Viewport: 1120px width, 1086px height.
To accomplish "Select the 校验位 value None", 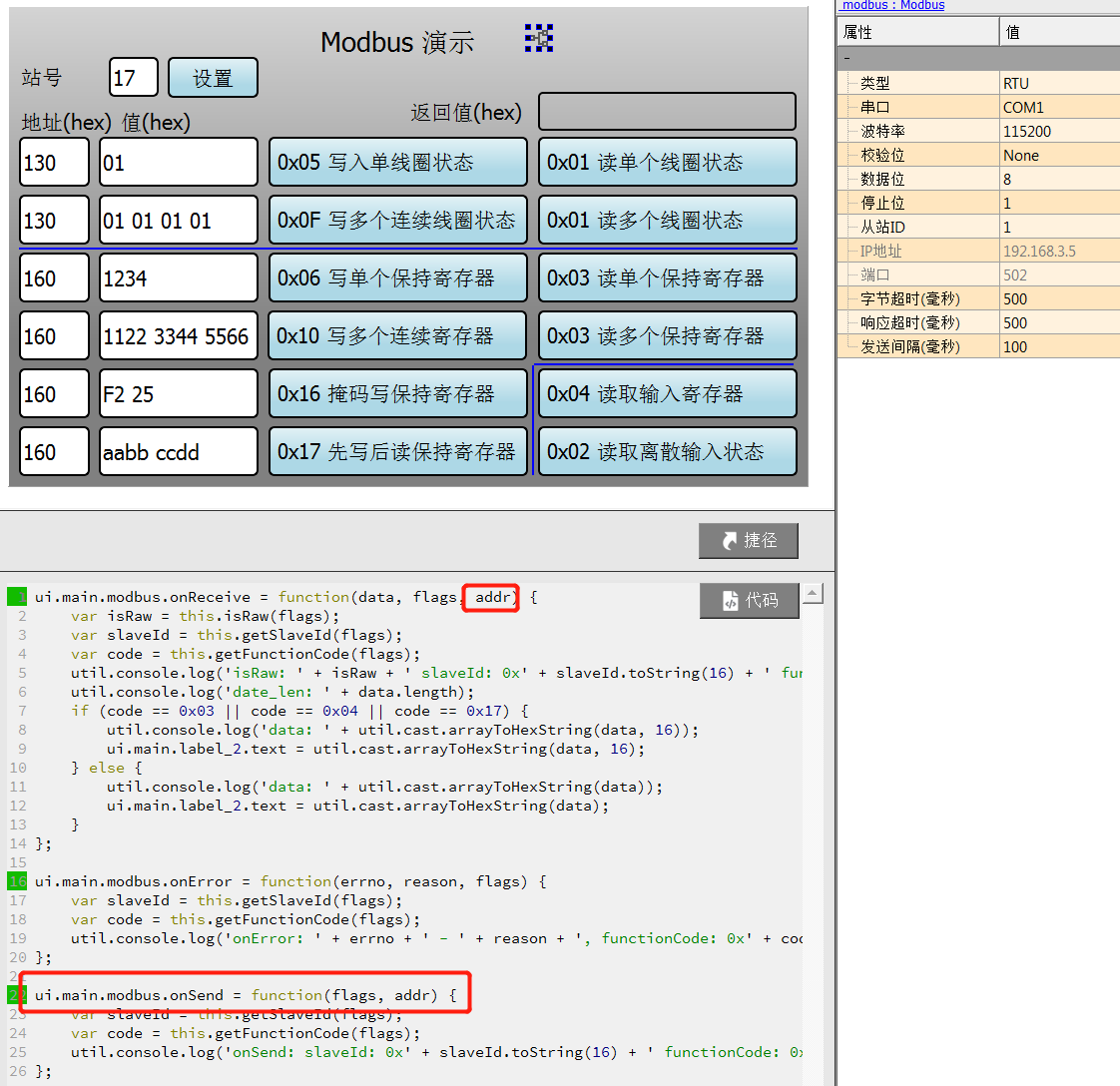I will pyautogui.click(x=1060, y=155).
